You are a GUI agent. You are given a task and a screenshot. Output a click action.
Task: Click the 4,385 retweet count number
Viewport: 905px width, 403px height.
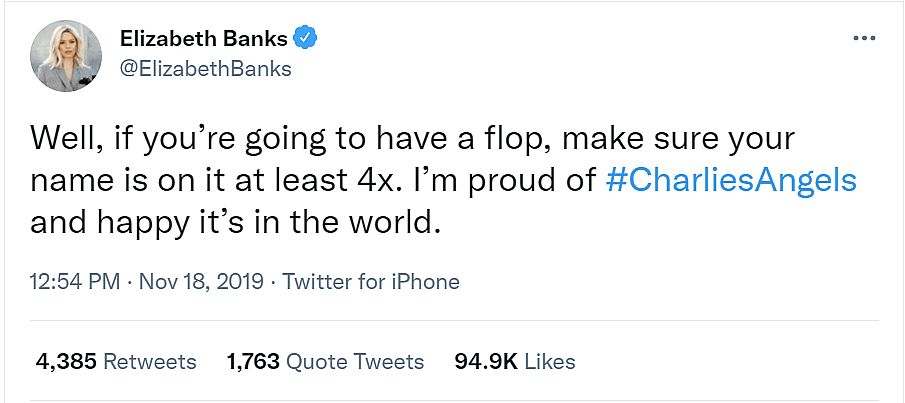(66, 361)
